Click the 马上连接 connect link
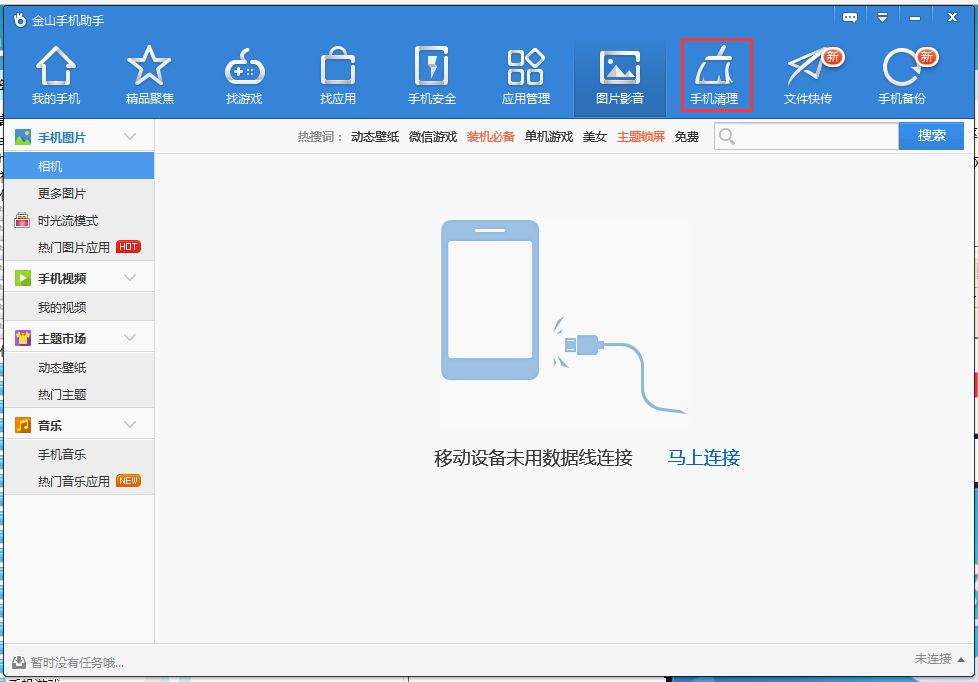Image resolution: width=978 pixels, height=682 pixels. pyautogui.click(x=702, y=457)
